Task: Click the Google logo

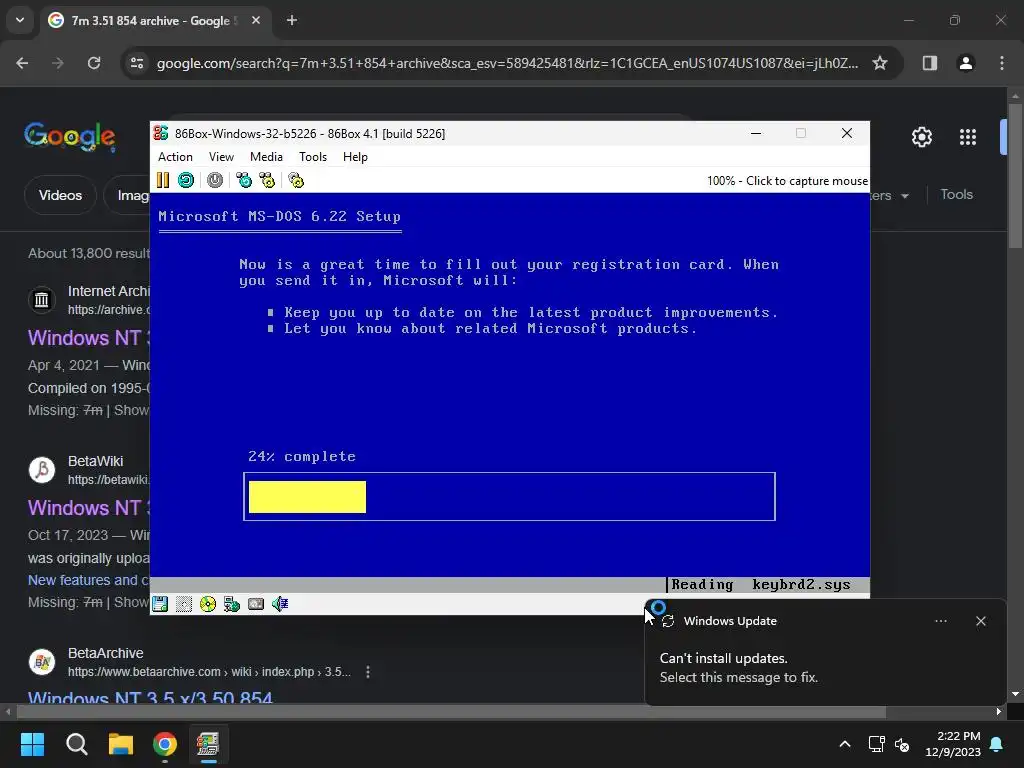Action: tap(70, 136)
